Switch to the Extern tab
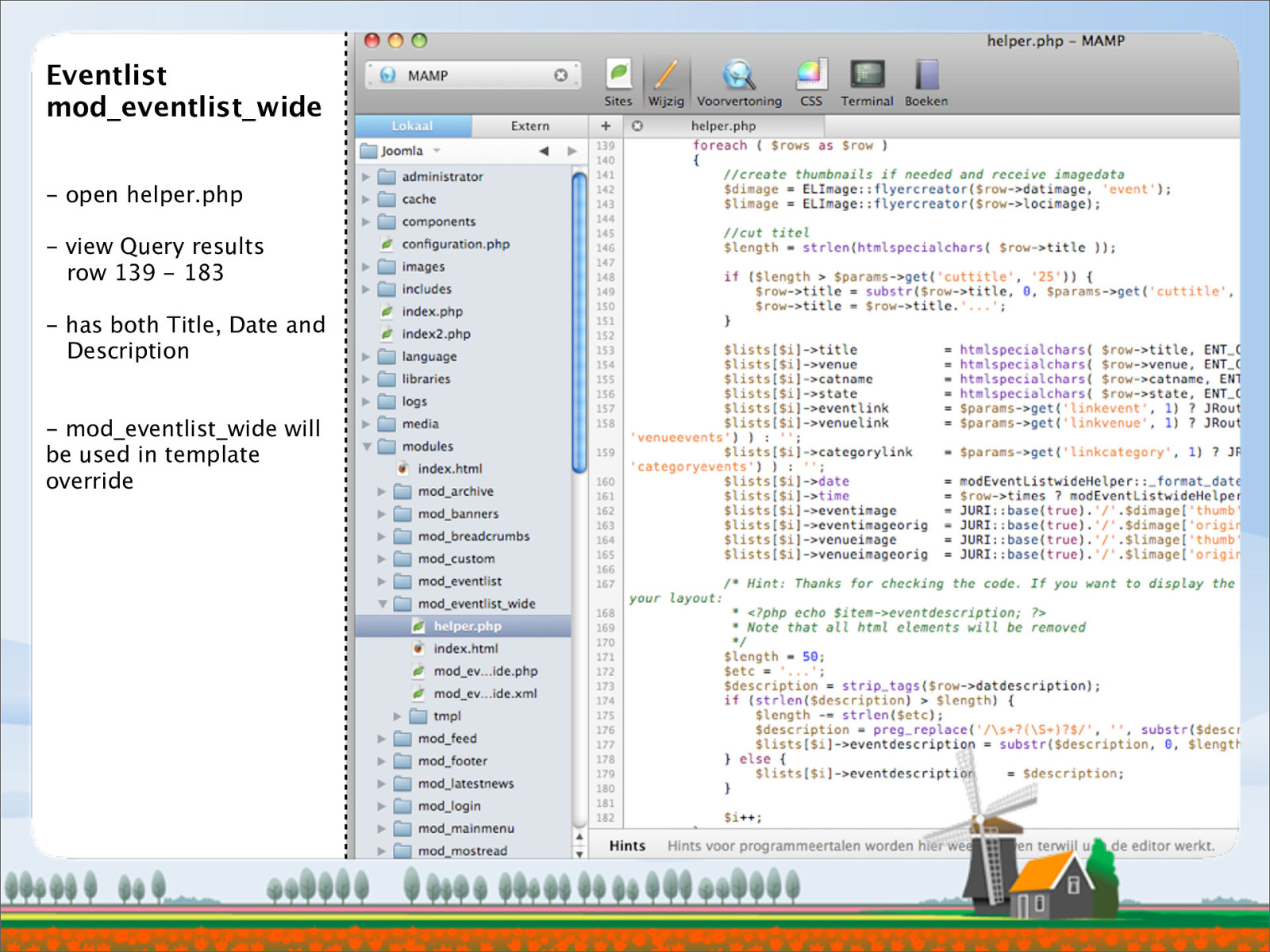The height and width of the screenshot is (952, 1270). click(x=529, y=125)
